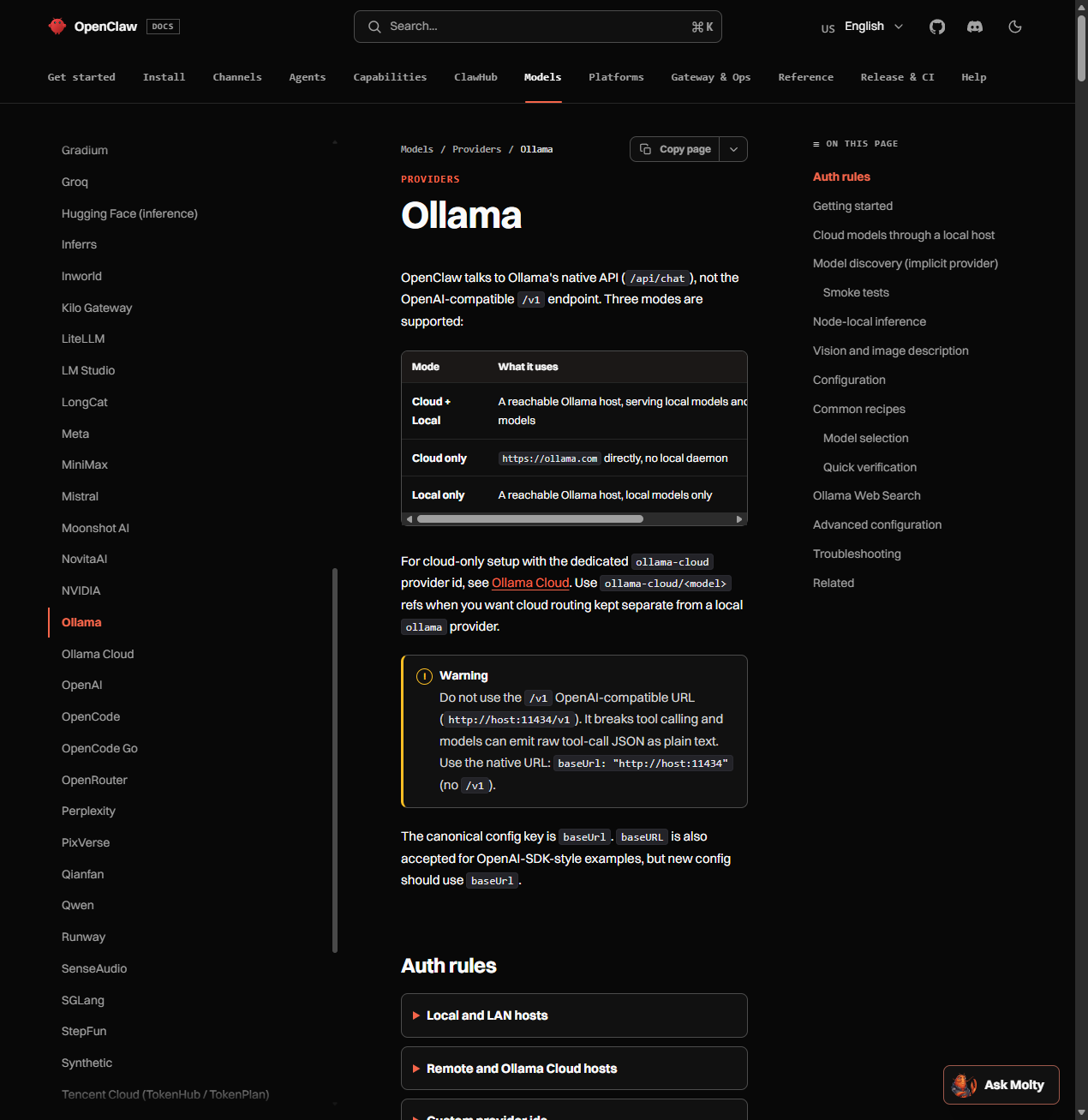The width and height of the screenshot is (1088, 1120).
Task: Open the Ask Molty assistant
Action: point(1001,1085)
